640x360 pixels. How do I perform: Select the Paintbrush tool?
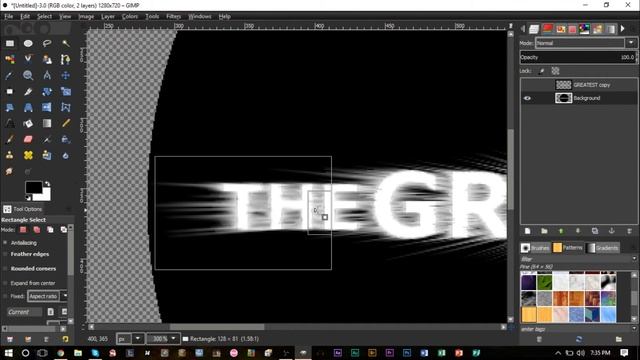10,140
